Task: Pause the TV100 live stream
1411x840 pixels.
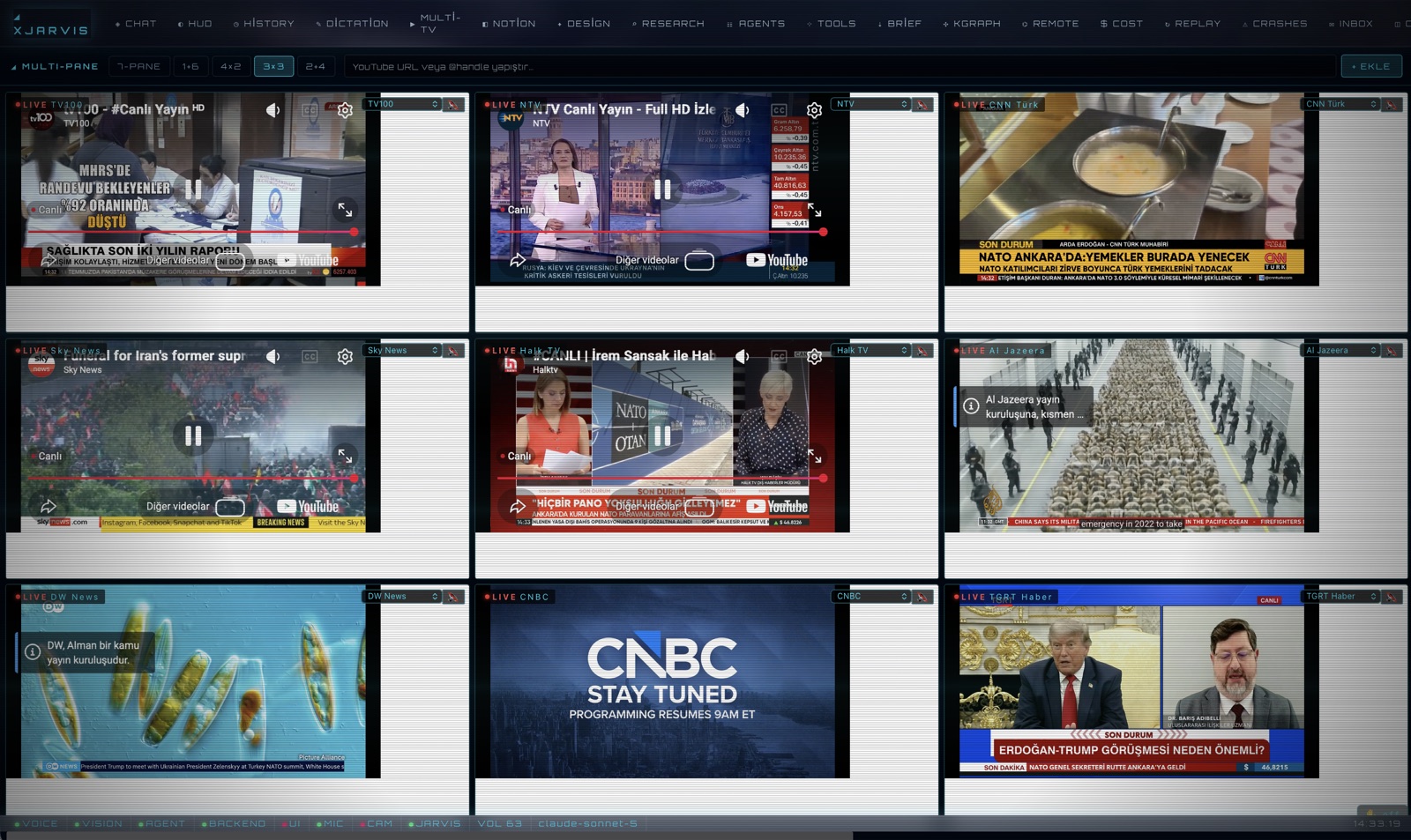Action: (x=193, y=189)
